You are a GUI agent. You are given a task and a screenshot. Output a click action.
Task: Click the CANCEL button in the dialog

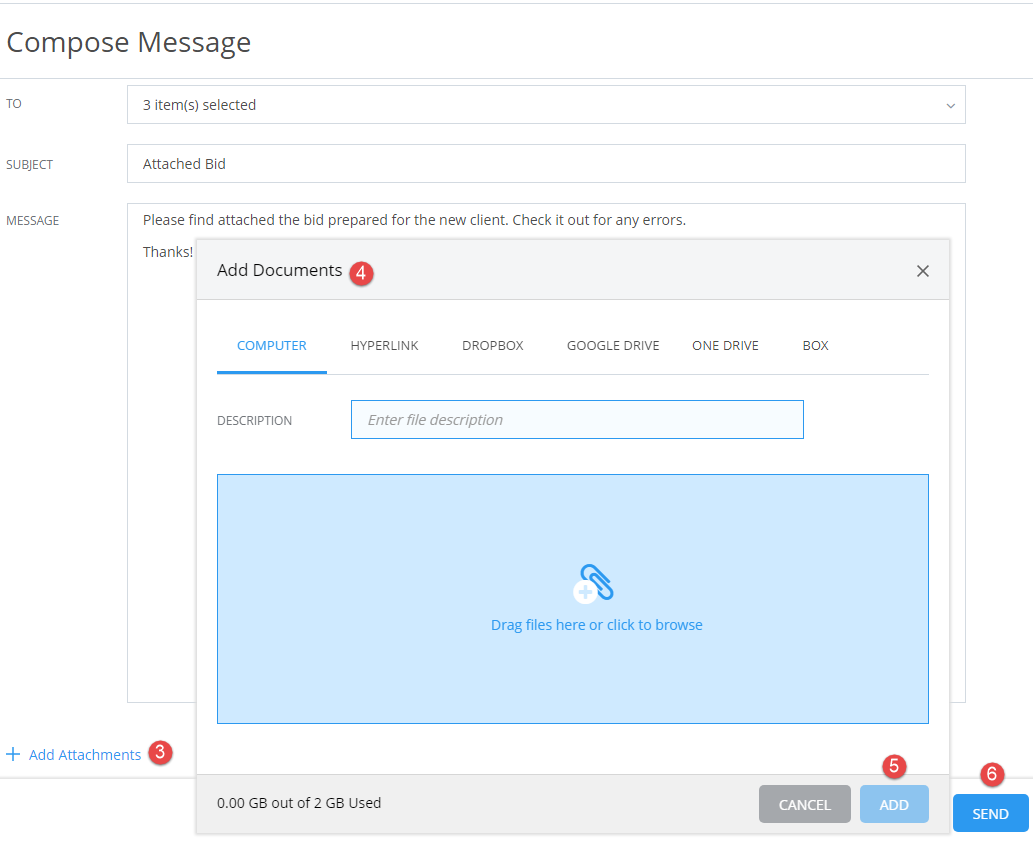coord(804,804)
